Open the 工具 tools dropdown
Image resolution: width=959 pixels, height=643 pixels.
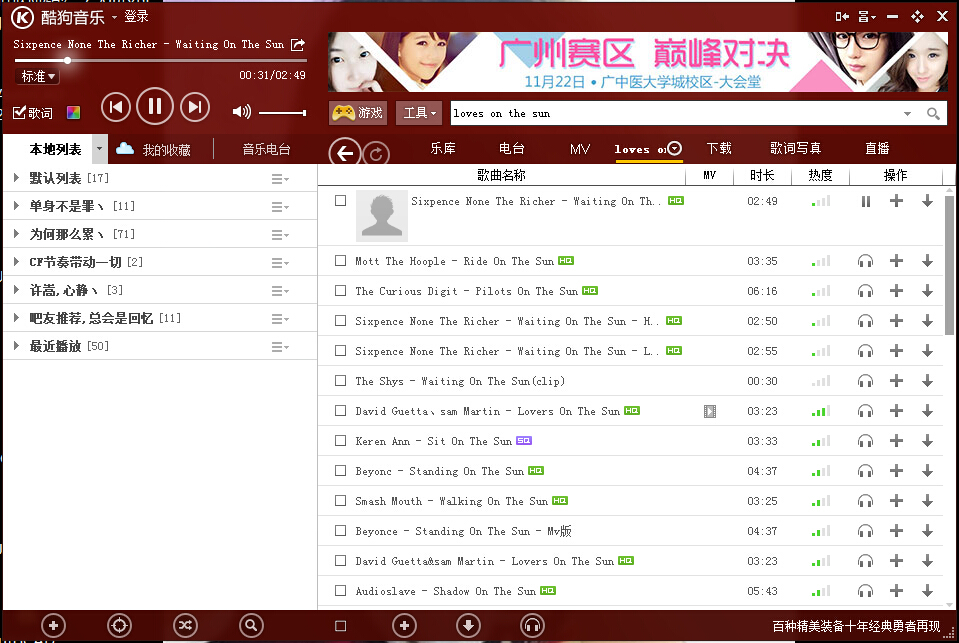pyautogui.click(x=419, y=113)
